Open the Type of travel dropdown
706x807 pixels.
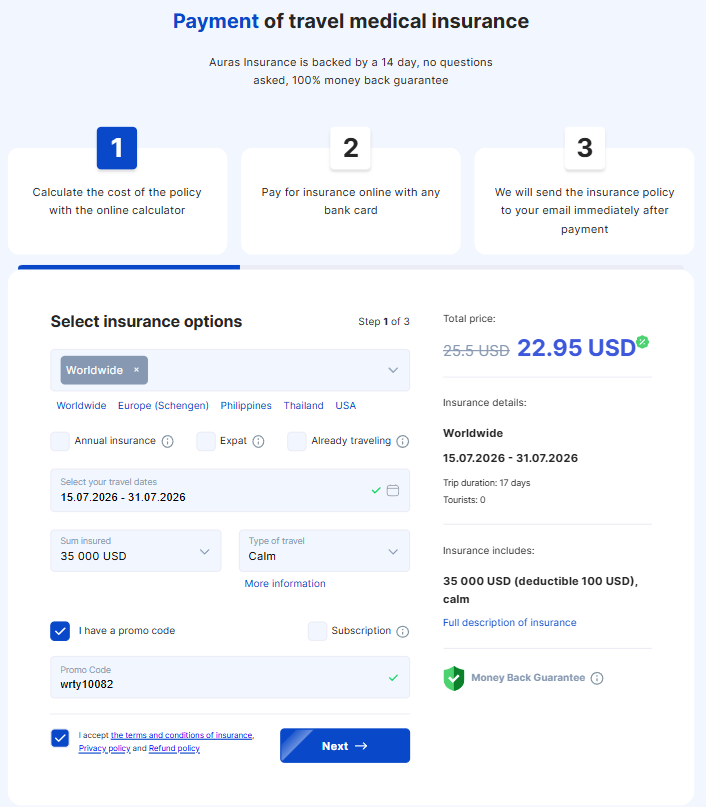pyautogui.click(x=323, y=550)
